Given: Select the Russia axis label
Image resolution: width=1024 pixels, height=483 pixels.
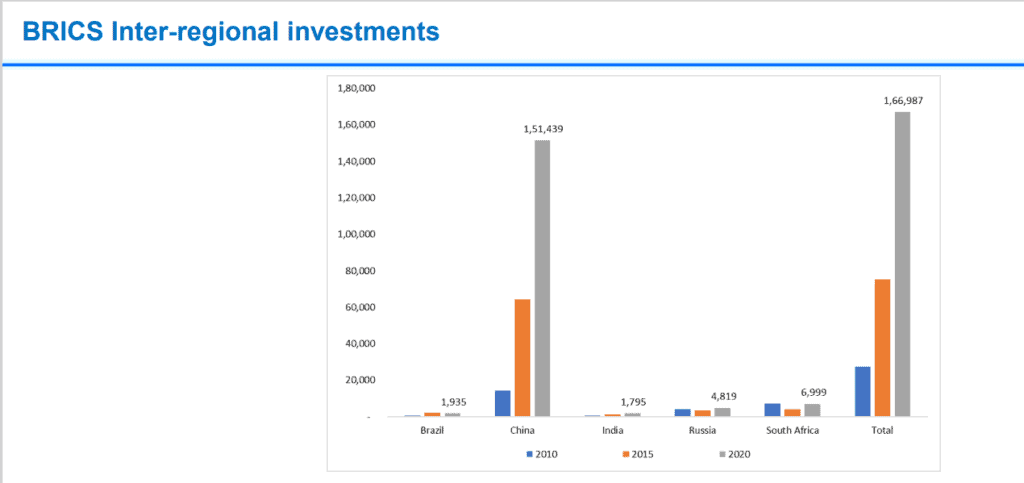Looking at the screenshot, I should point(702,430).
